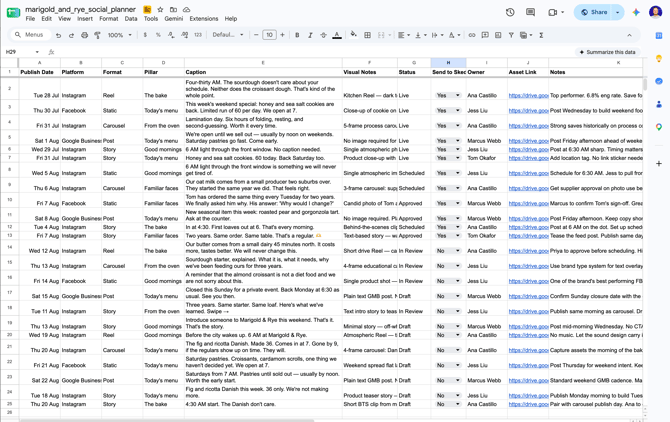Open Keep in the side panel
This screenshot has height=422, width=670.
point(659,59)
